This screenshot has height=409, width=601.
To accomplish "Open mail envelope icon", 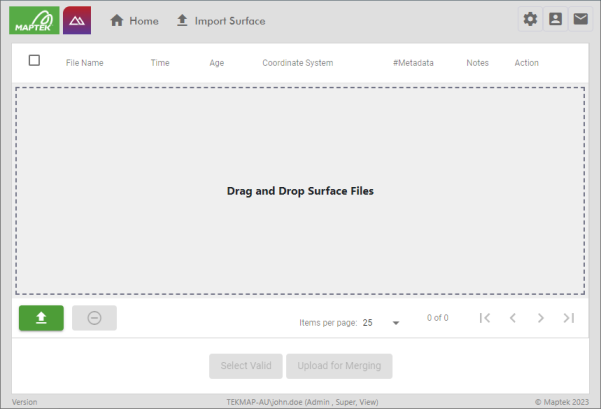I will click(580, 19).
